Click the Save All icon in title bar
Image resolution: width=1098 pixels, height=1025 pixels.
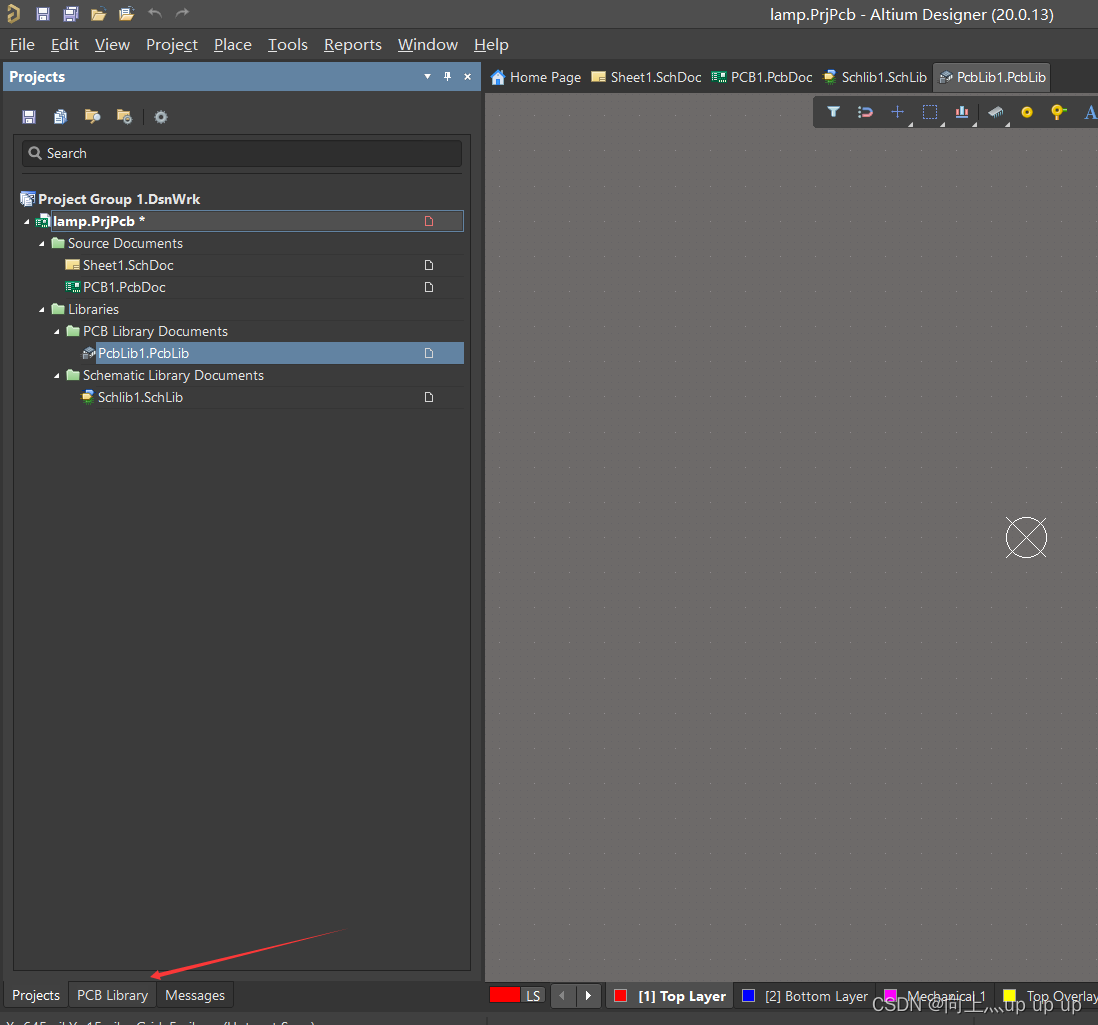71,13
